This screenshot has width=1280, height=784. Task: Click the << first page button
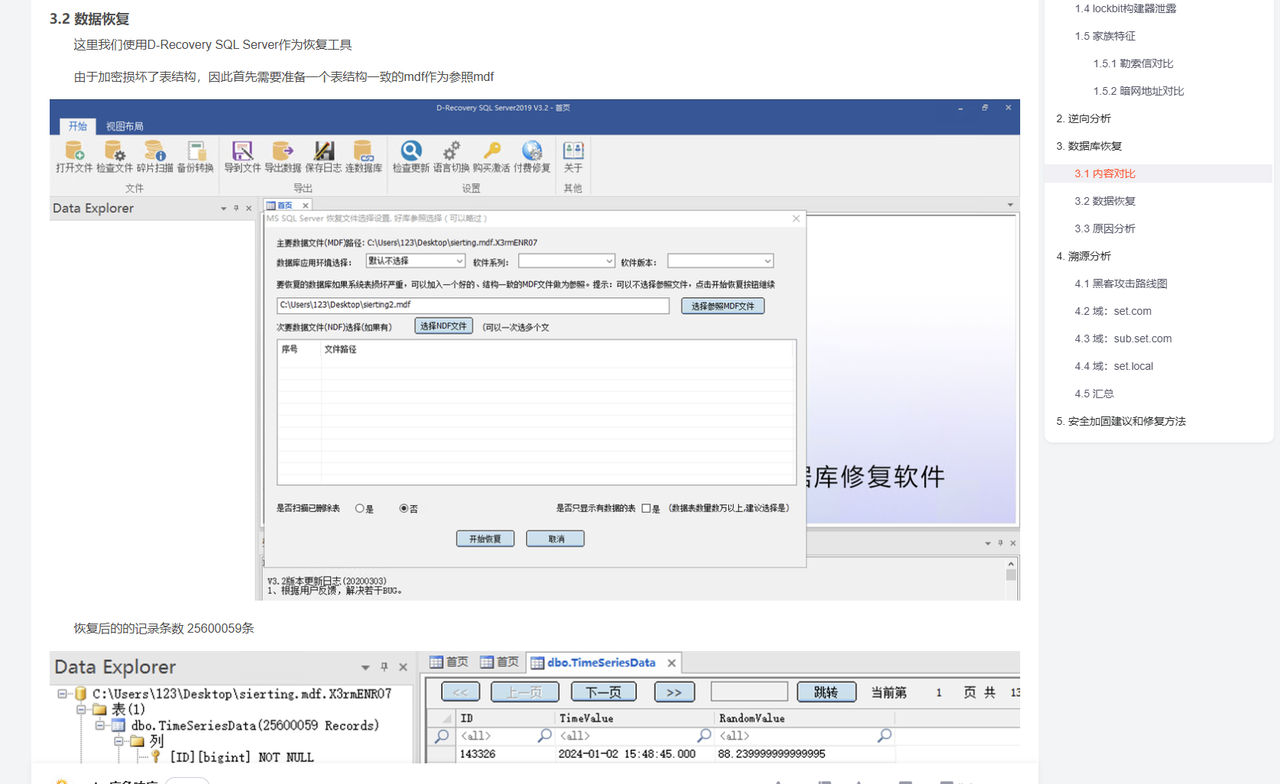[460, 692]
